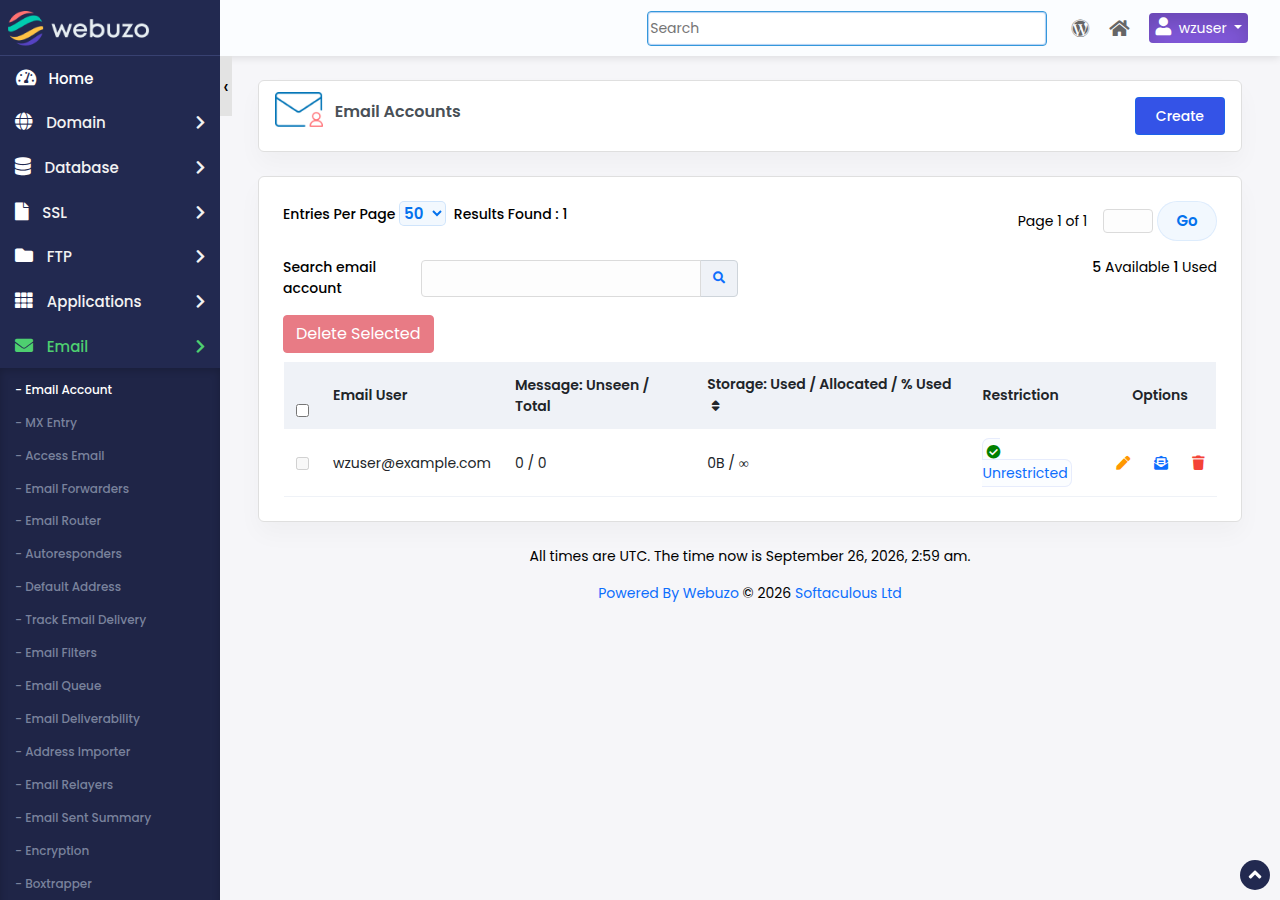Click the Go page button
Image resolution: width=1280 pixels, height=900 pixels.
(x=1187, y=221)
